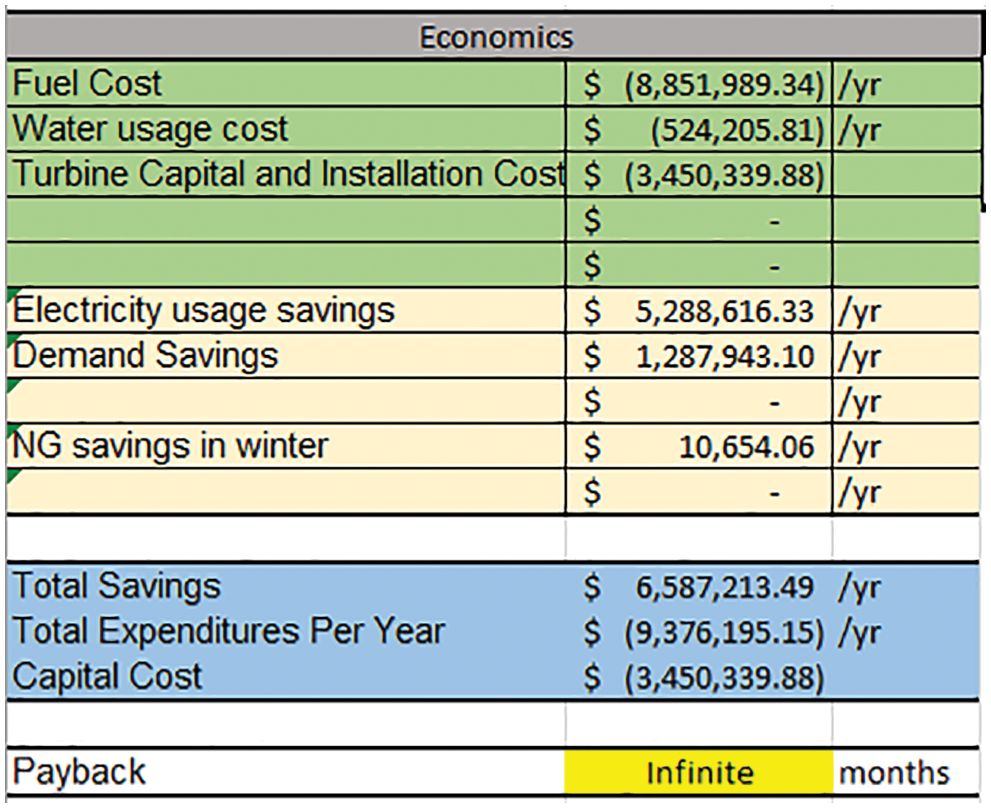Image resolution: width=991 pixels, height=808 pixels.
Task: Click the Water usage cost label
Action: pyautogui.click(x=150, y=129)
